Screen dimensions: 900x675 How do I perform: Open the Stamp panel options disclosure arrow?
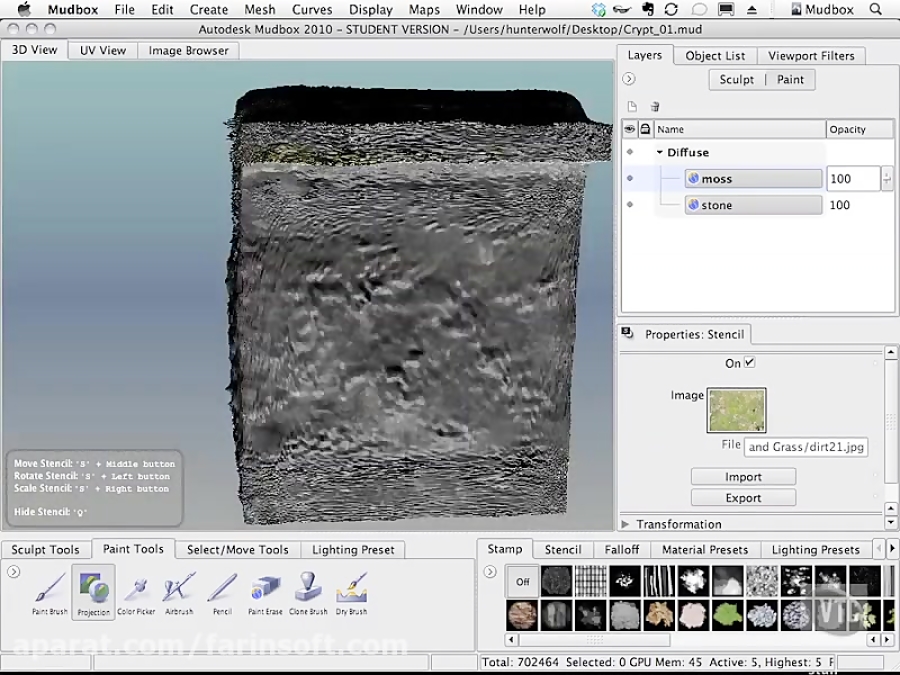[489, 569]
